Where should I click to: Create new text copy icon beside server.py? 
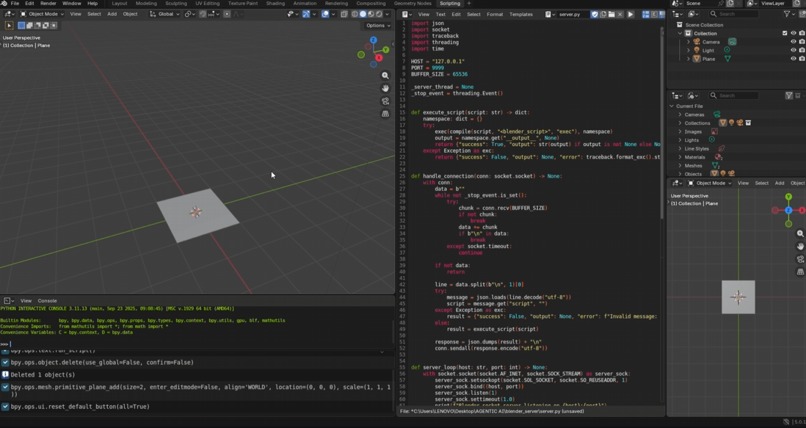point(603,14)
